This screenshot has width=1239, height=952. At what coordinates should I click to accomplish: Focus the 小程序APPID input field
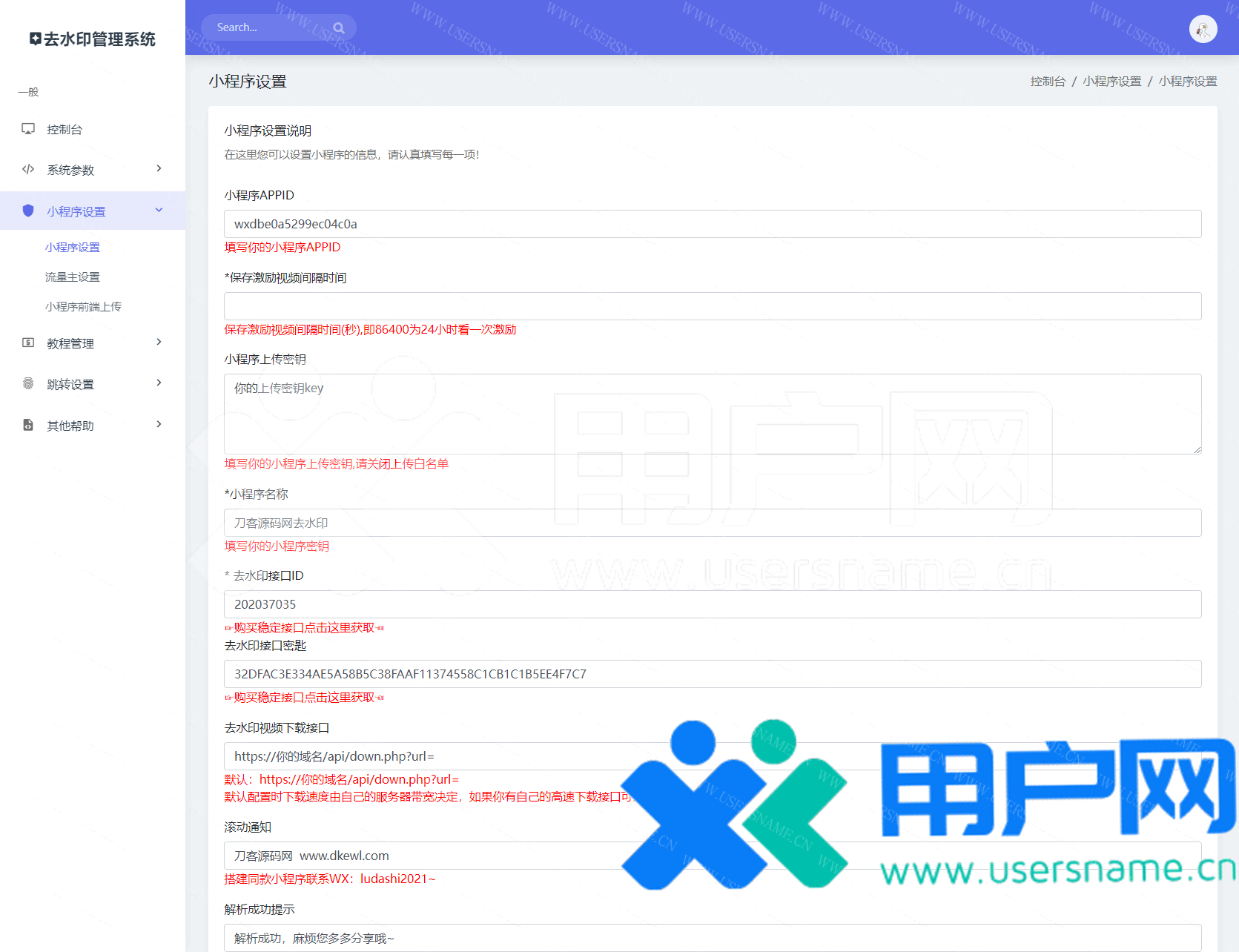click(712, 224)
